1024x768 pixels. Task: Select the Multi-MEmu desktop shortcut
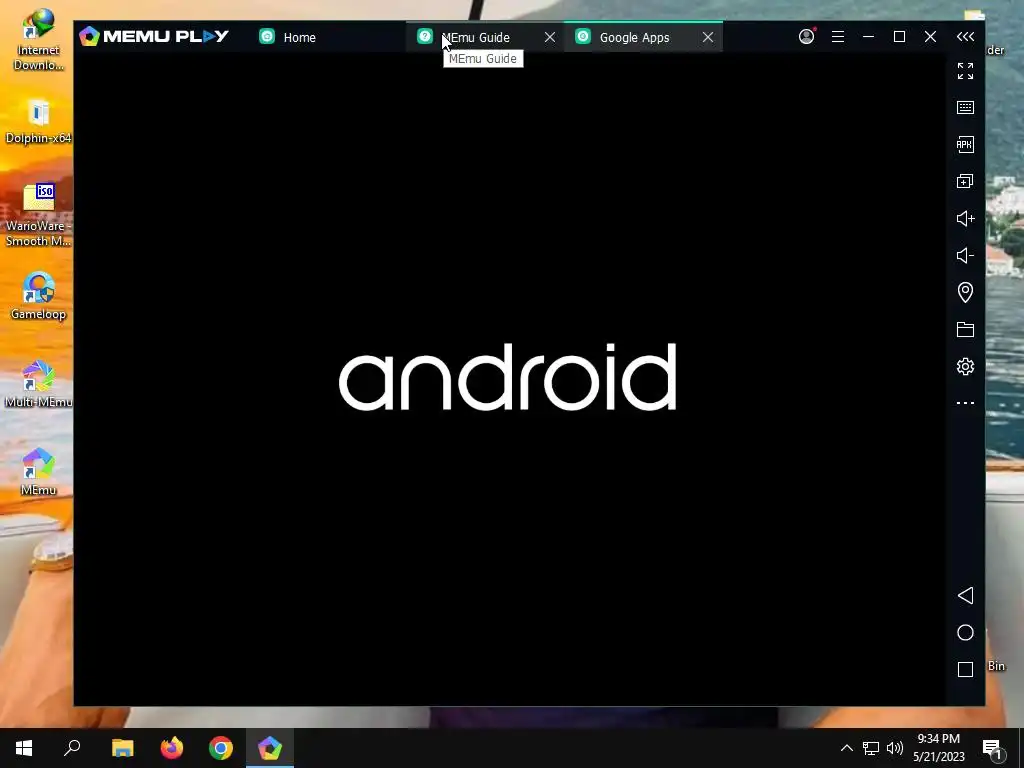click(38, 384)
